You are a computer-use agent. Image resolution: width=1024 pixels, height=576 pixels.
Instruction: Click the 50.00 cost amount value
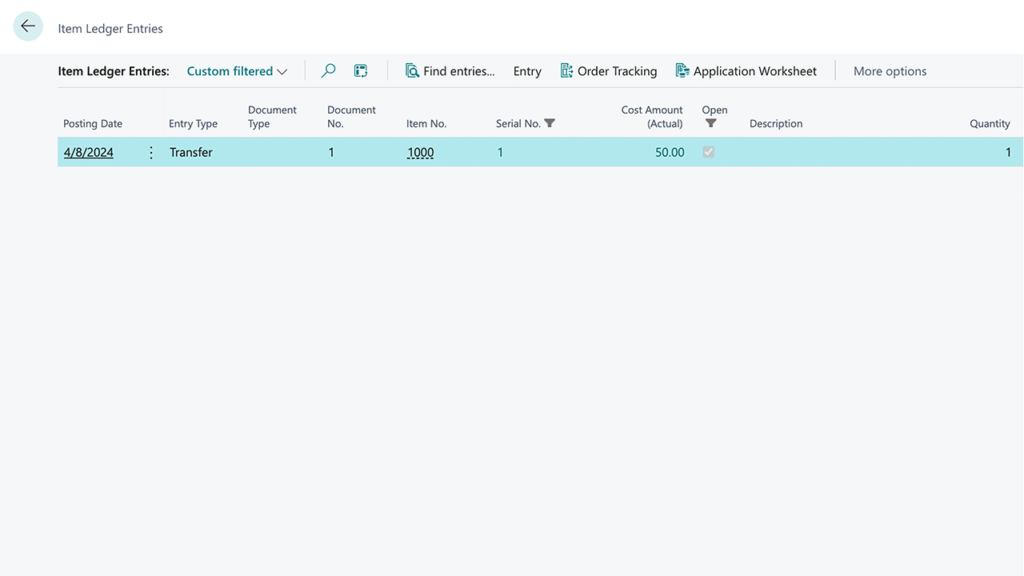[x=669, y=152]
